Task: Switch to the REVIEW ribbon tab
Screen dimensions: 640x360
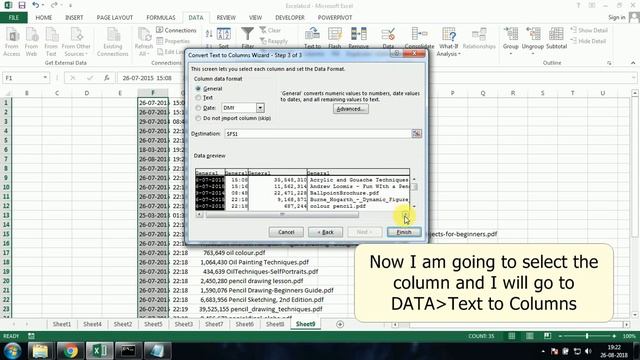Action: pos(226,18)
